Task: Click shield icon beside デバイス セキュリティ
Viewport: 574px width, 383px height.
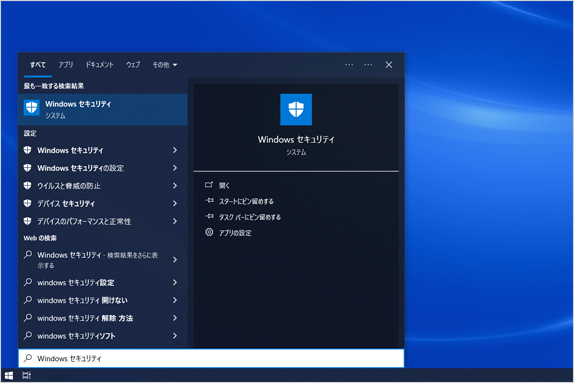Action: point(27,203)
